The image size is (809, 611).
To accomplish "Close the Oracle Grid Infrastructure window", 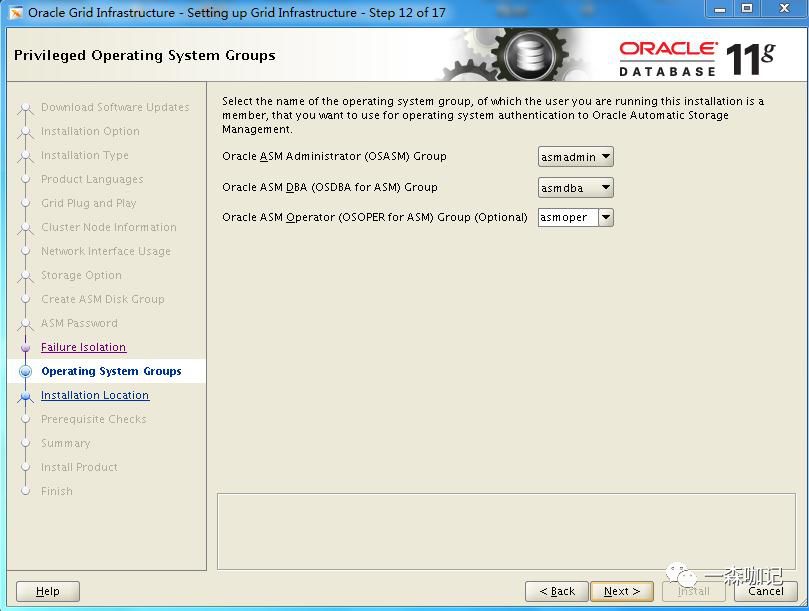I will (785, 9).
